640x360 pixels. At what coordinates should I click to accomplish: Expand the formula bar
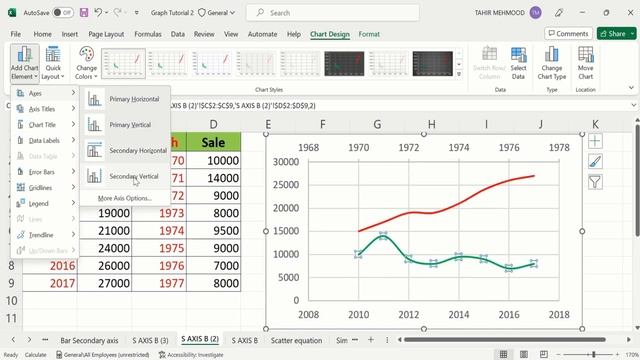633,105
